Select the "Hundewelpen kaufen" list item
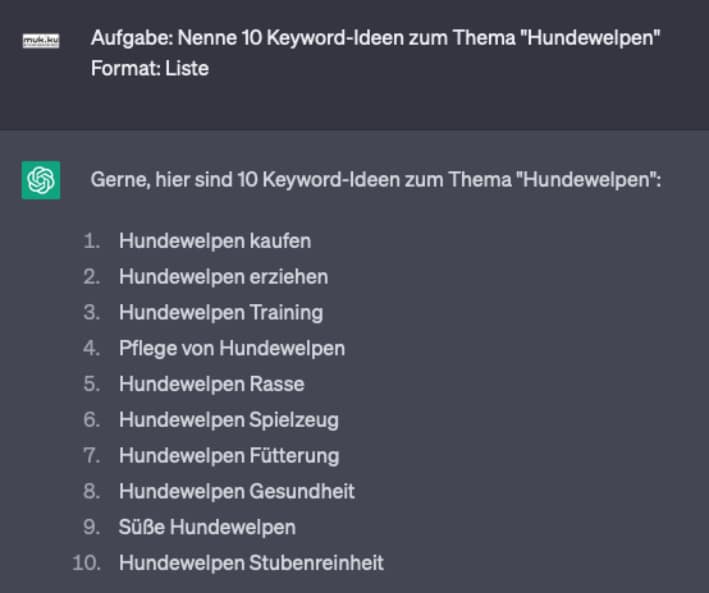709x593 pixels. [215, 241]
